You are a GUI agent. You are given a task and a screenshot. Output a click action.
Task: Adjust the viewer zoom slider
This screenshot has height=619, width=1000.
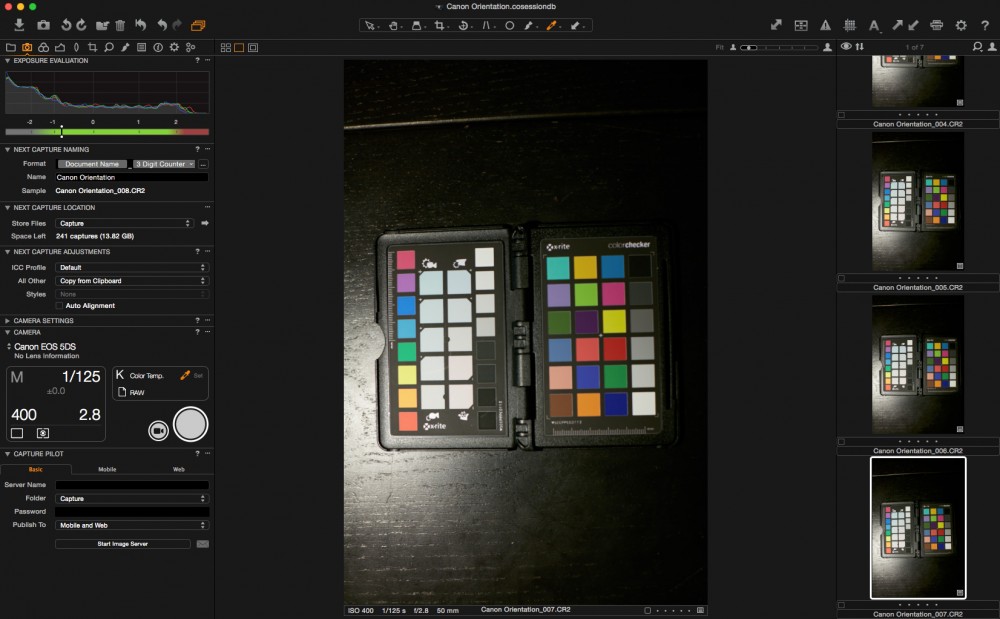point(778,47)
